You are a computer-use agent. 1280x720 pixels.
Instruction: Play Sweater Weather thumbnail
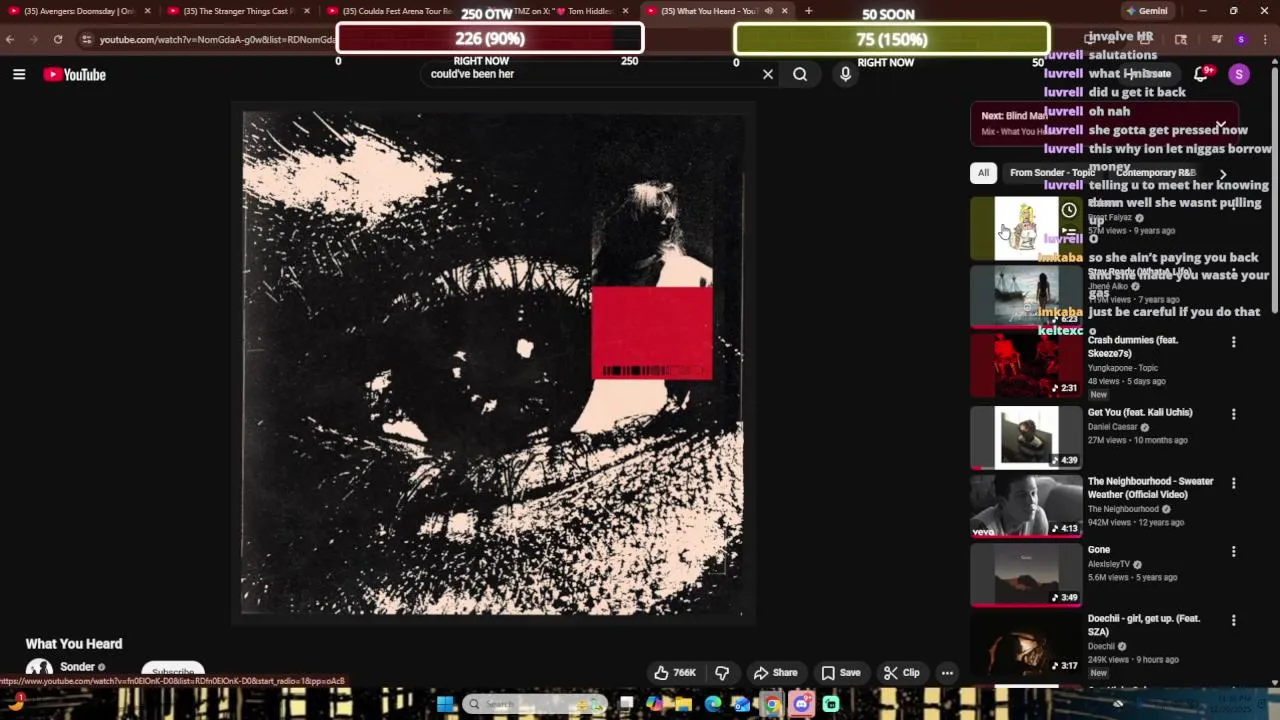1026,506
